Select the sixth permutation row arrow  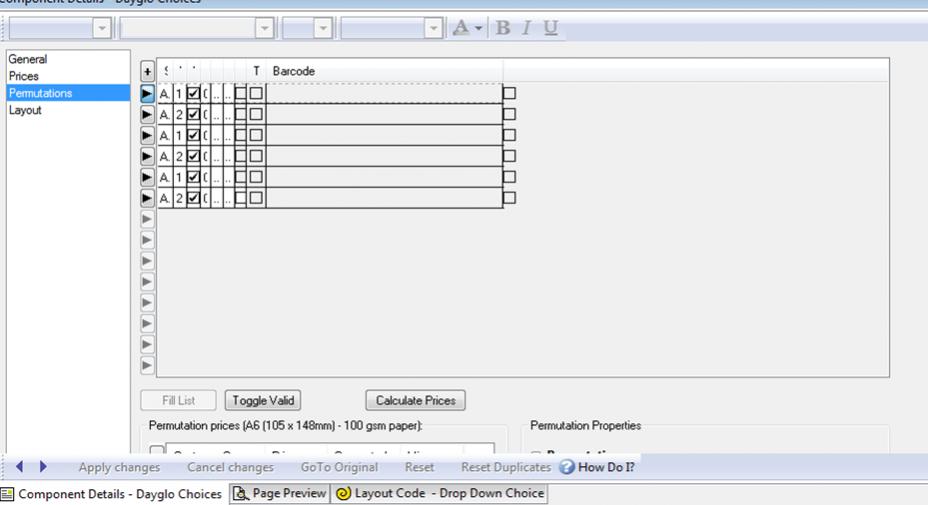click(148, 198)
